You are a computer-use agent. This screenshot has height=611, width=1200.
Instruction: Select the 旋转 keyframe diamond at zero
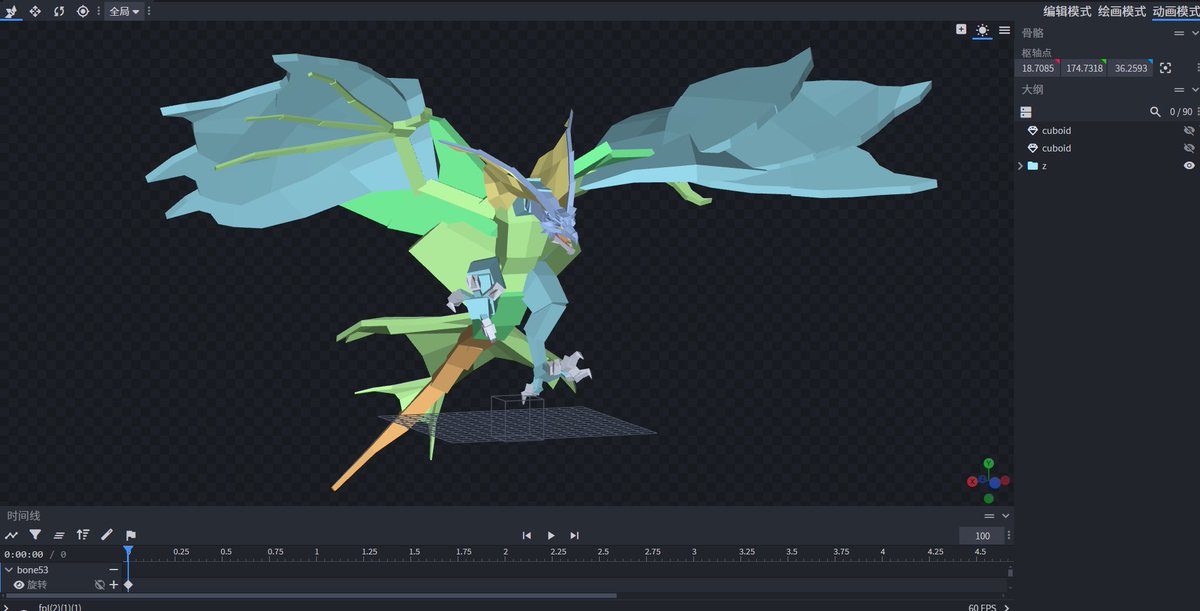(x=128, y=585)
